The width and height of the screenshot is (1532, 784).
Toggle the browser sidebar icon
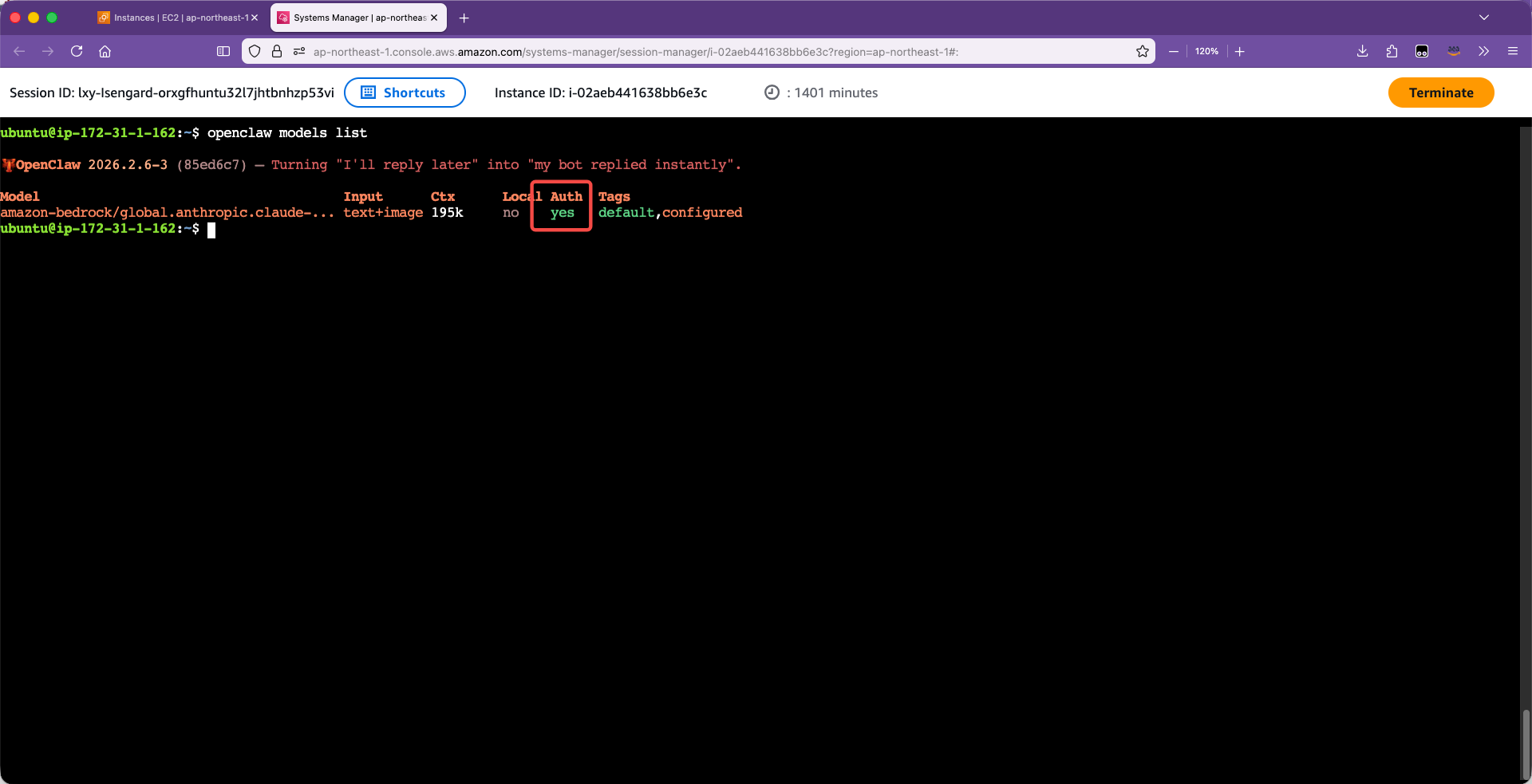click(x=223, y=51)
